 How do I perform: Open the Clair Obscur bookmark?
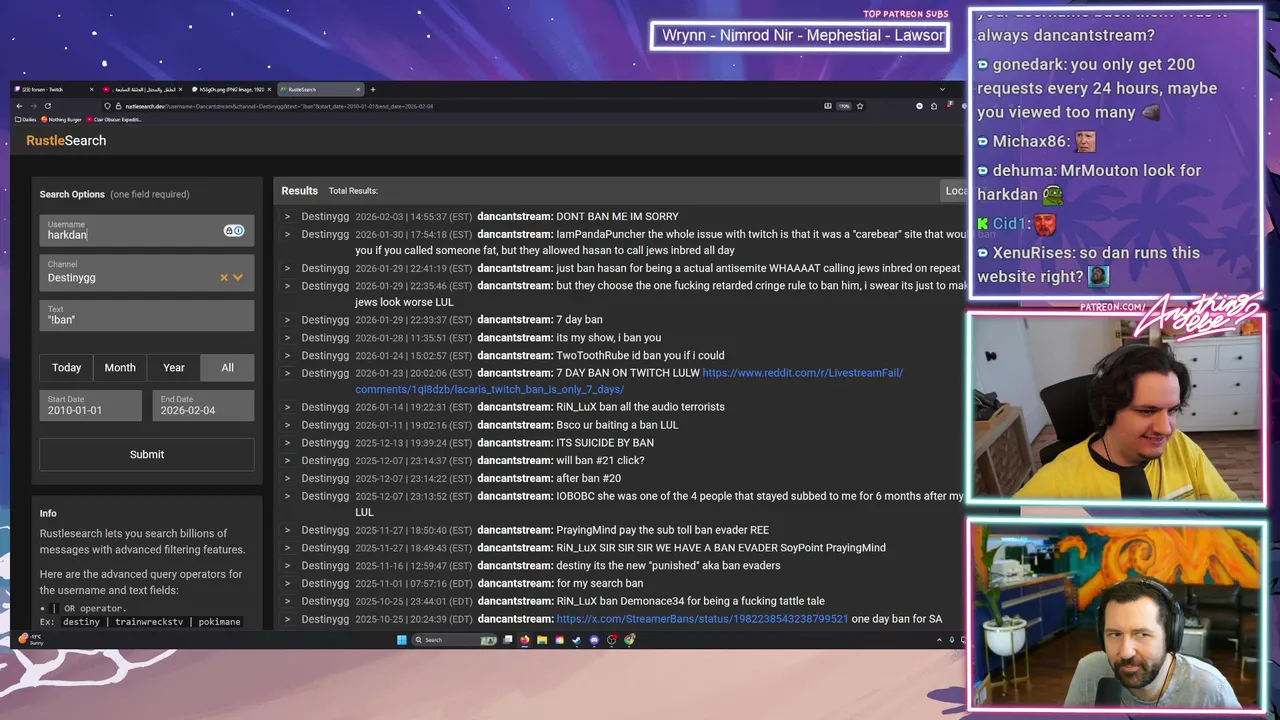(114, 119)
